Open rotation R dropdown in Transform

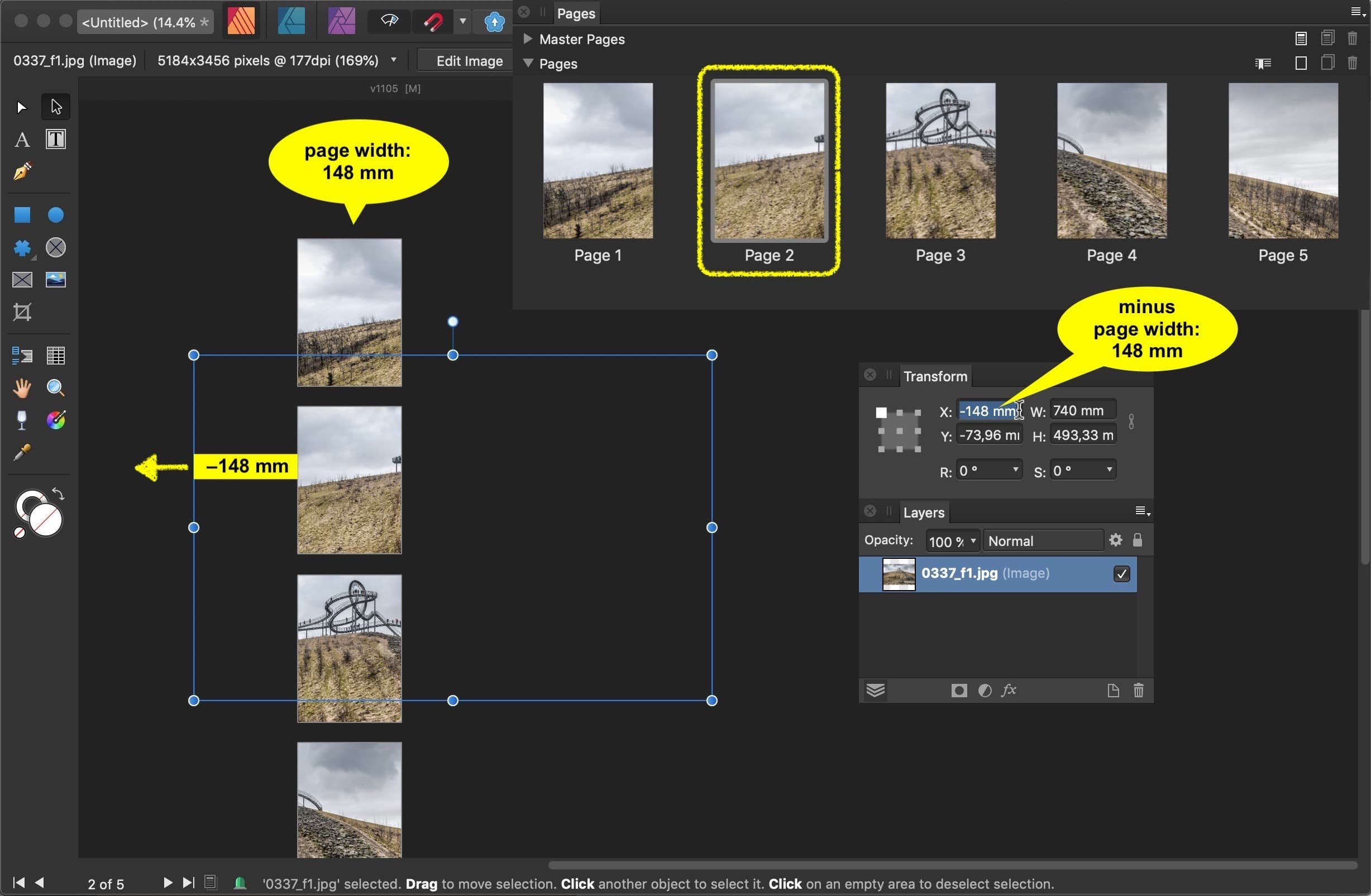(1016, 470)
